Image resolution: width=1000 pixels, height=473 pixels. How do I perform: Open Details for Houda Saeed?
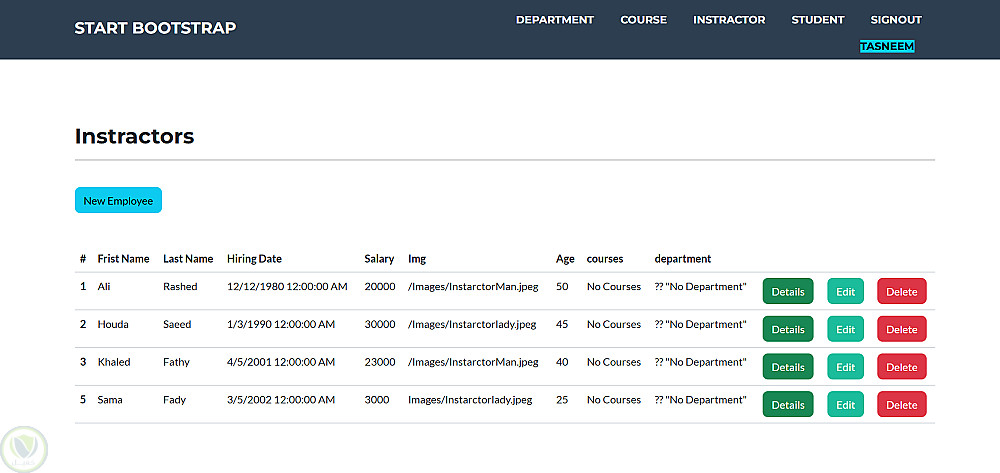click(x=787, y=329)
